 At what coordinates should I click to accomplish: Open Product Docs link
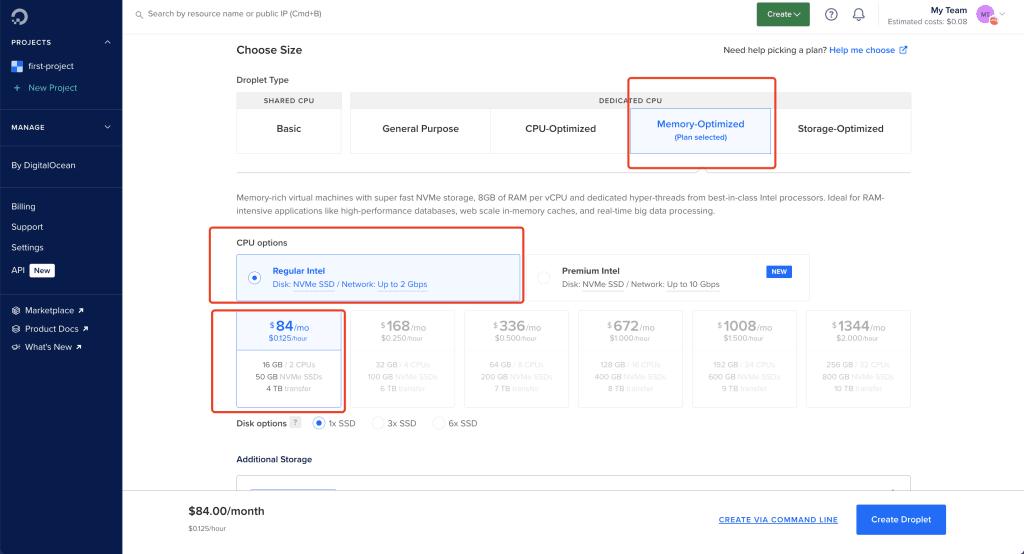coord(52,329)
